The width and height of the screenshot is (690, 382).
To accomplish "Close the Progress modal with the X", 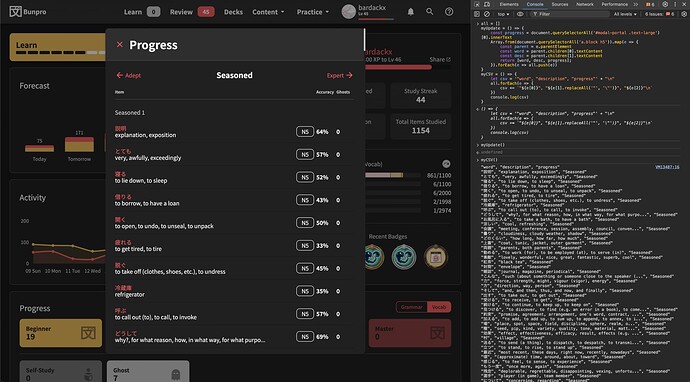I will (119, 44).
